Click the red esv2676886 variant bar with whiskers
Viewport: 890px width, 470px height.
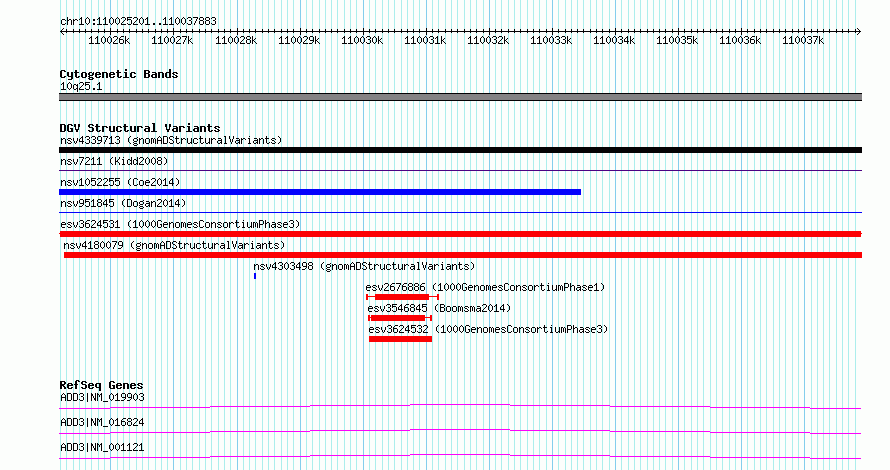[402, 297]
